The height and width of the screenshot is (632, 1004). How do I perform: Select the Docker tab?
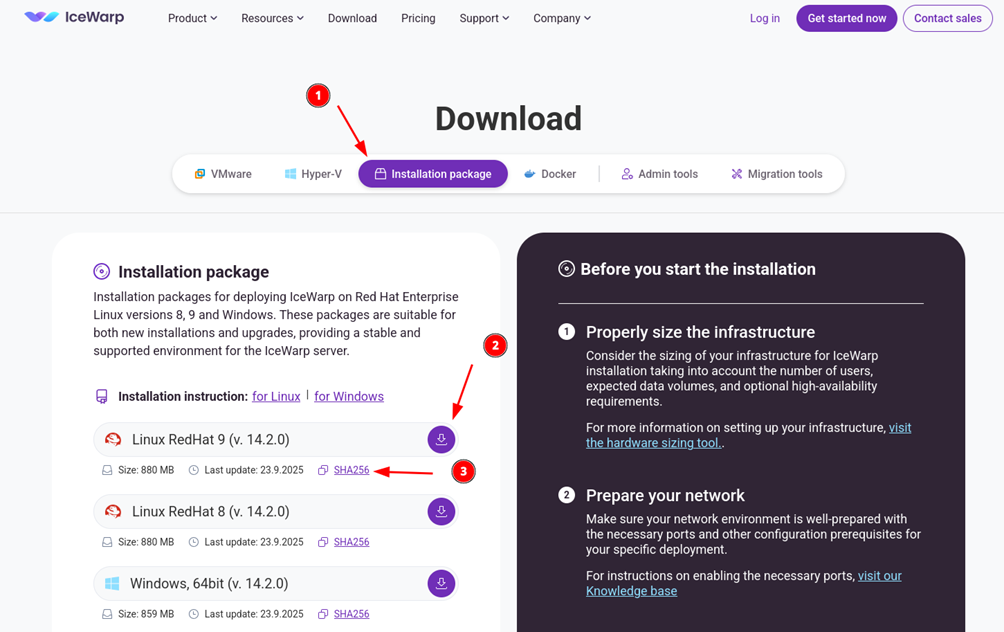coord(550,174)
